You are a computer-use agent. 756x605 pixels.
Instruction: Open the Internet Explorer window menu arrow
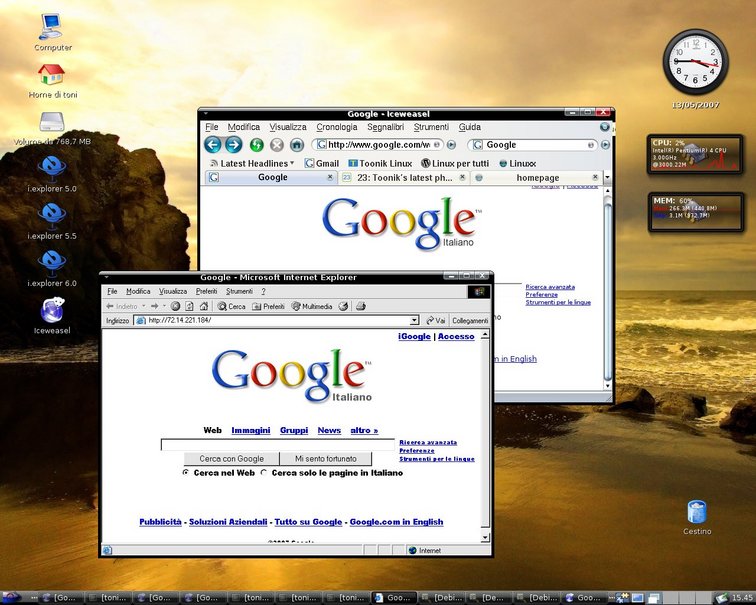tap(107, 277)
